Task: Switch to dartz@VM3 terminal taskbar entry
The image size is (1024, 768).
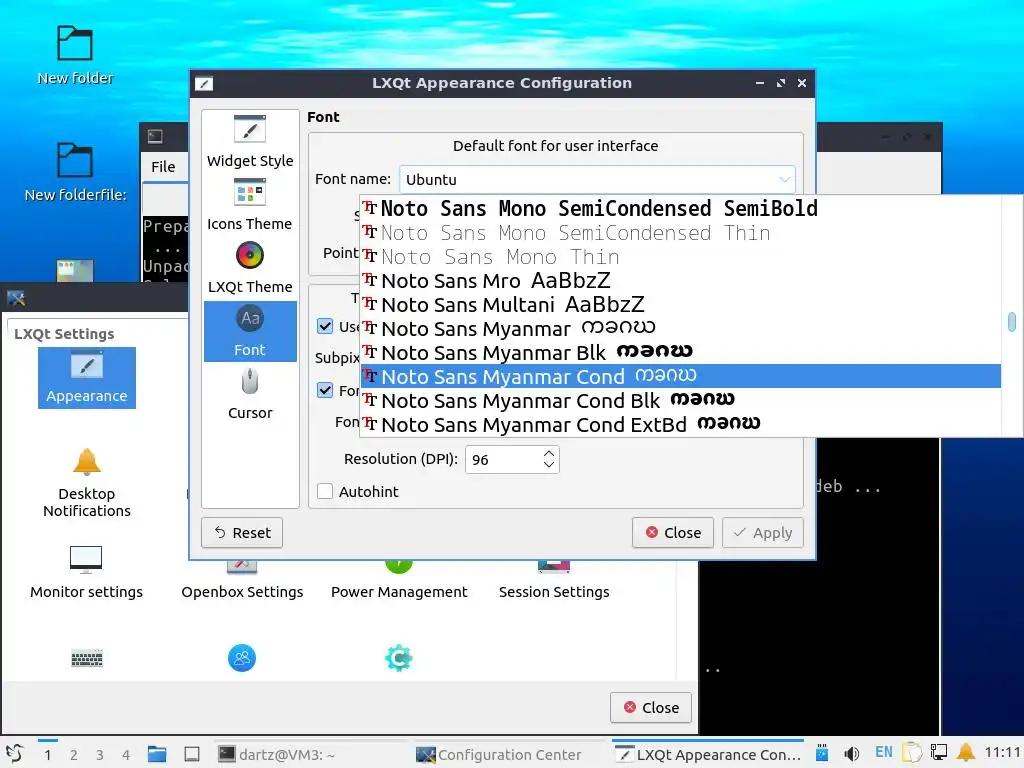Action: pyautogui.click(x=312, y=754)
